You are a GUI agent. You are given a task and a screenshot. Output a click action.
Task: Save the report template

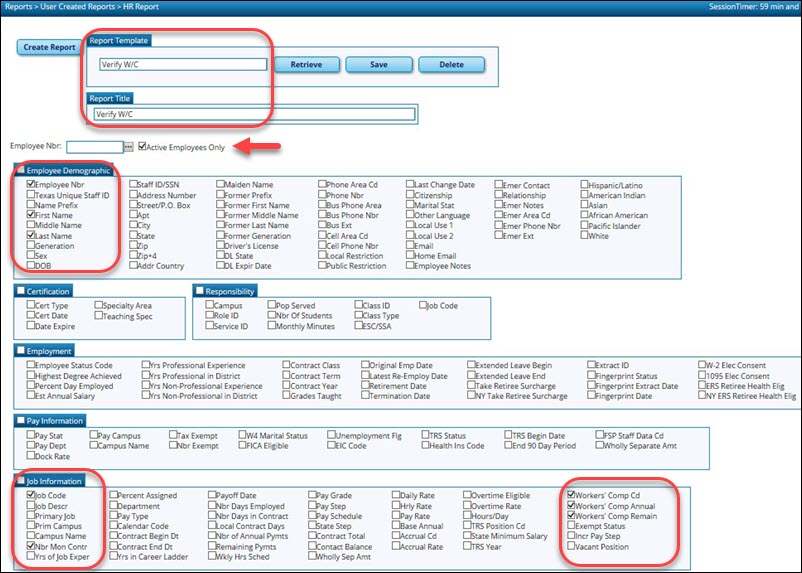point(378,65)
